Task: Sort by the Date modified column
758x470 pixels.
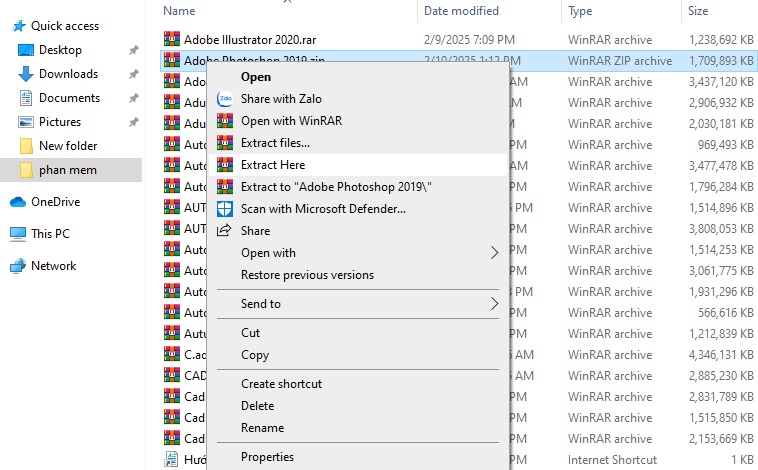Action: point(464,11)
